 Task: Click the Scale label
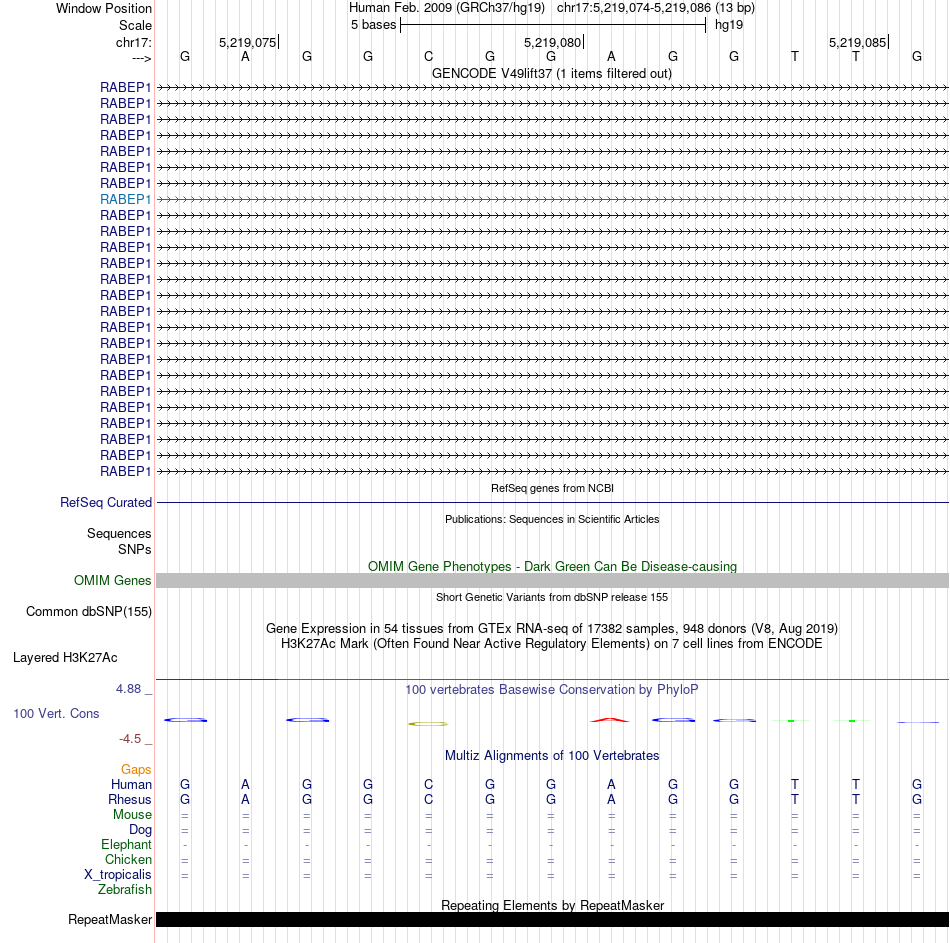coord(135,25)
